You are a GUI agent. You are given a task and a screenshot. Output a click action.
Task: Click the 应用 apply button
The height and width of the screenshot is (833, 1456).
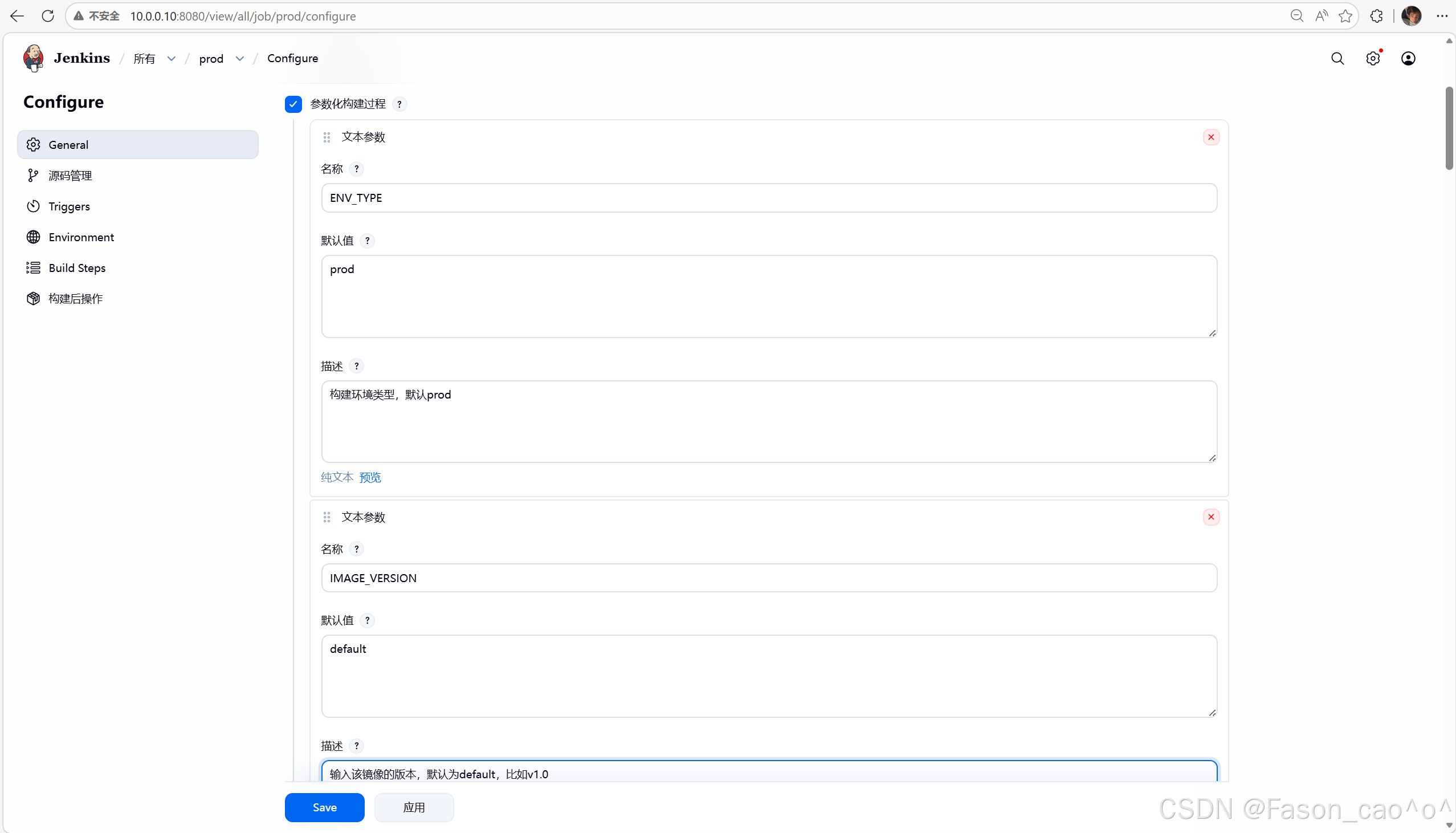point(414,807)
